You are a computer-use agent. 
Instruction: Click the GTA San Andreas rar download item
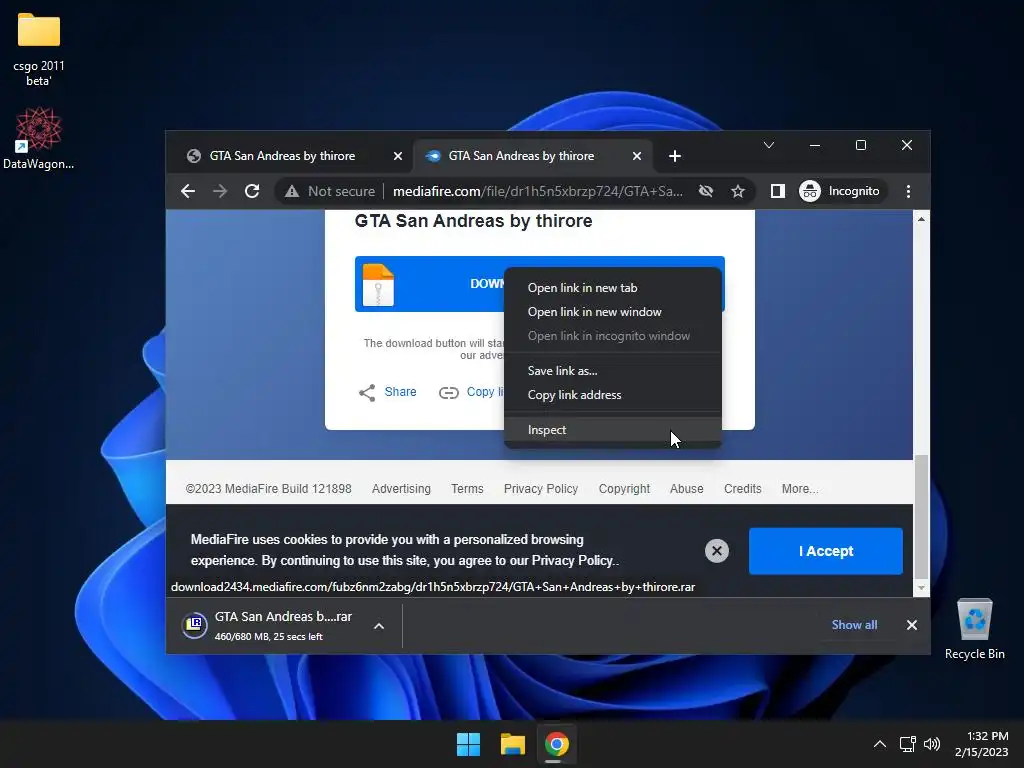pyautogui.click(x=283, y=625)
